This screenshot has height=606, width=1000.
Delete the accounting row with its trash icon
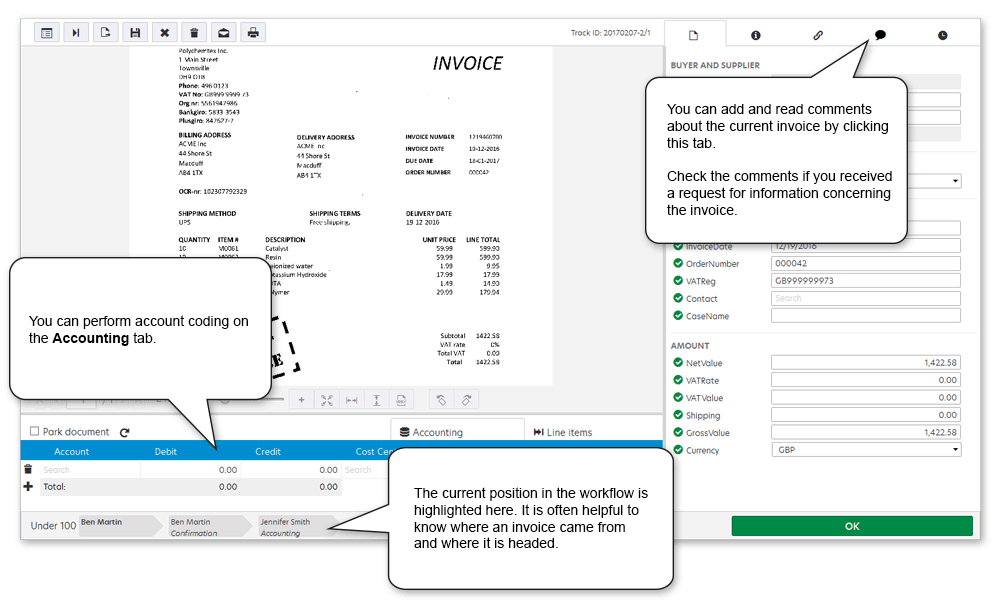(28, 469)
